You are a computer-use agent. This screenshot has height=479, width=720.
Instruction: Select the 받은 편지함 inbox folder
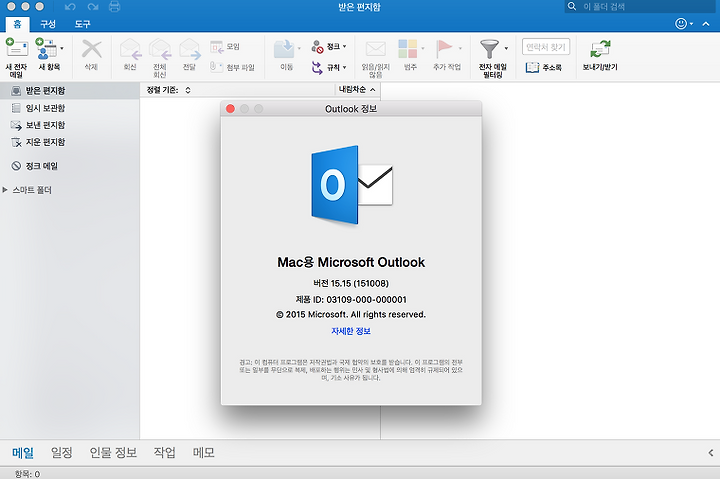pos(70,91)
